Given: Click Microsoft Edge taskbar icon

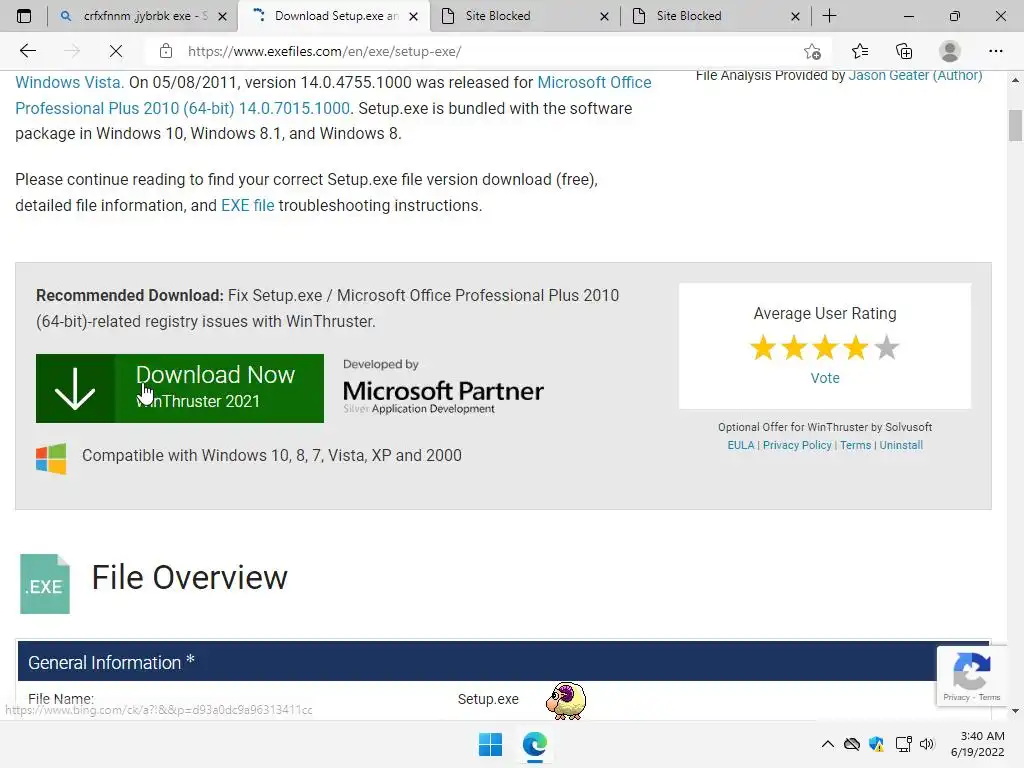Looking at the screenshot, I should [x=534, y=744].
